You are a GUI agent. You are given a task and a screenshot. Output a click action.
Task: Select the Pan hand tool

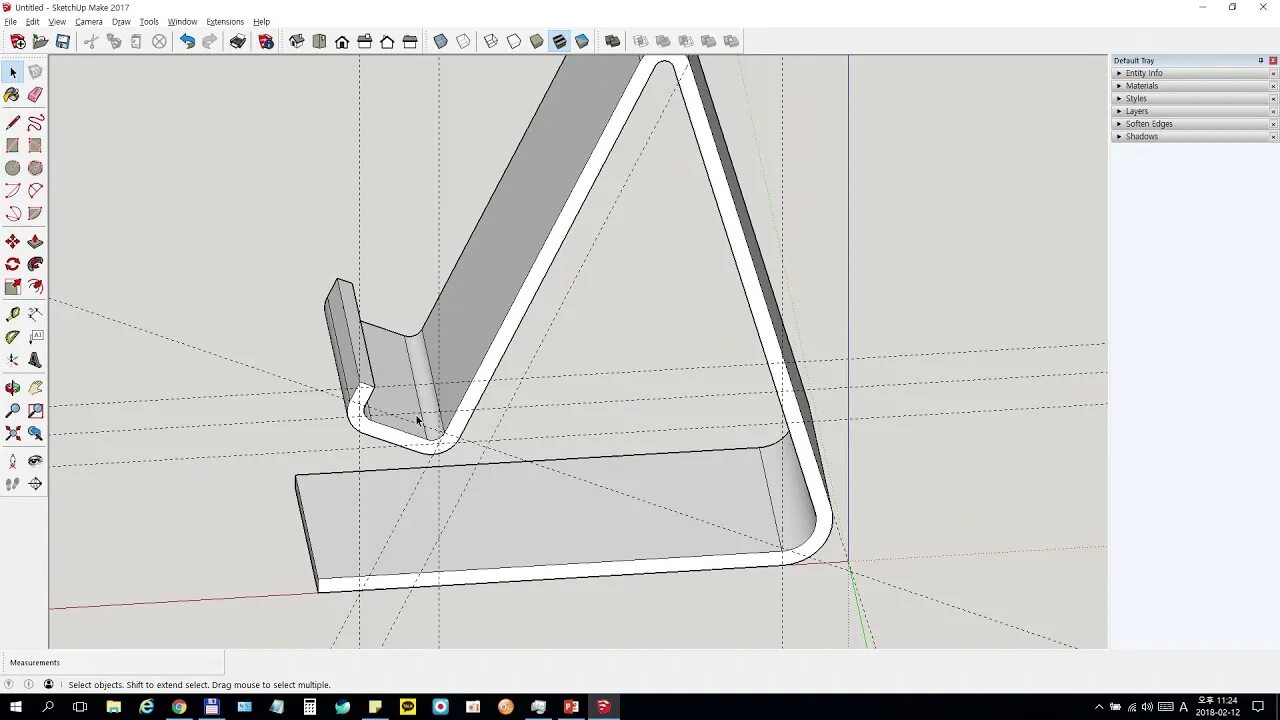(35, 388)
